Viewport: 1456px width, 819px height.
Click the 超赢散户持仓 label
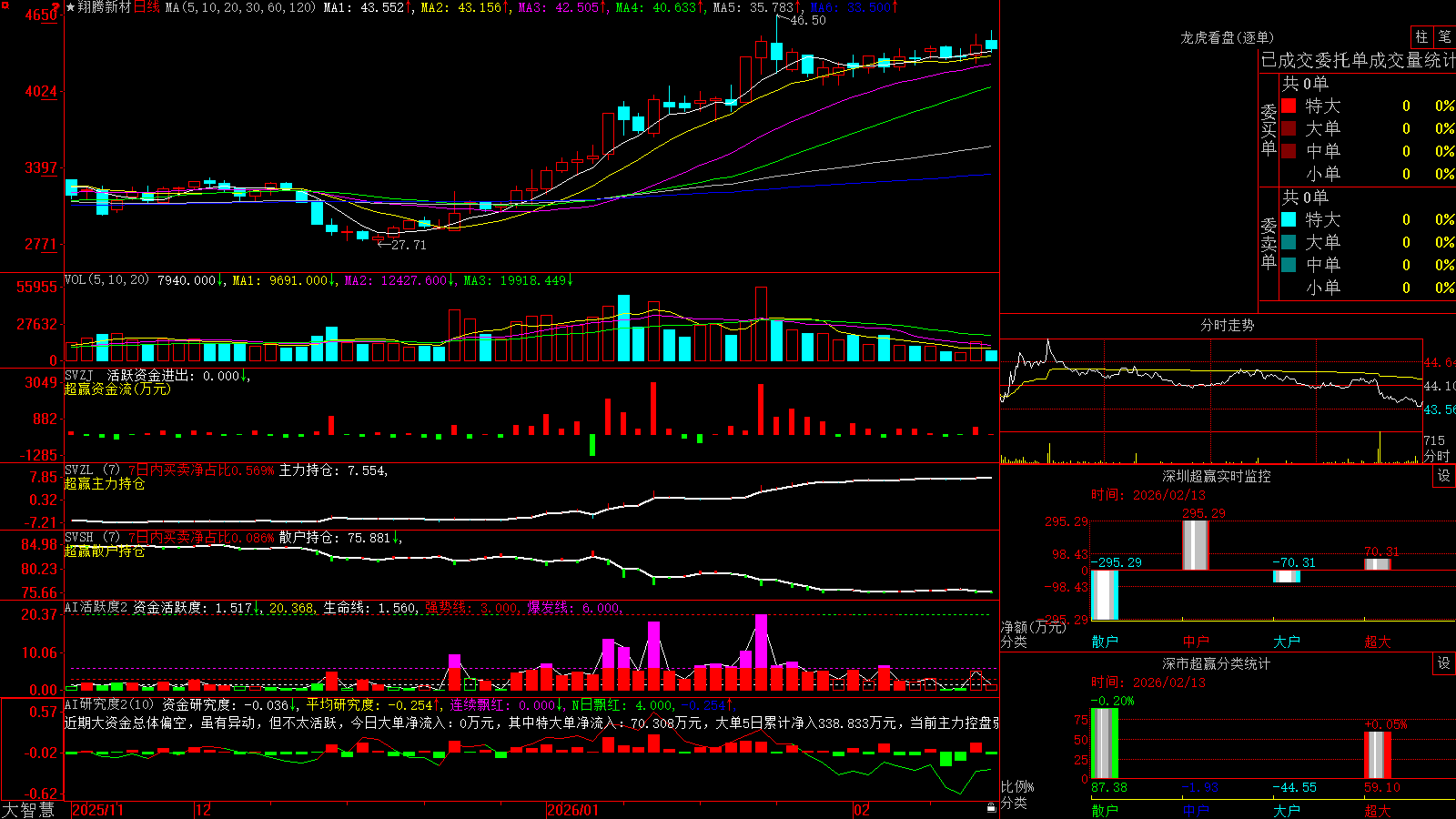(x=105, y=551)
